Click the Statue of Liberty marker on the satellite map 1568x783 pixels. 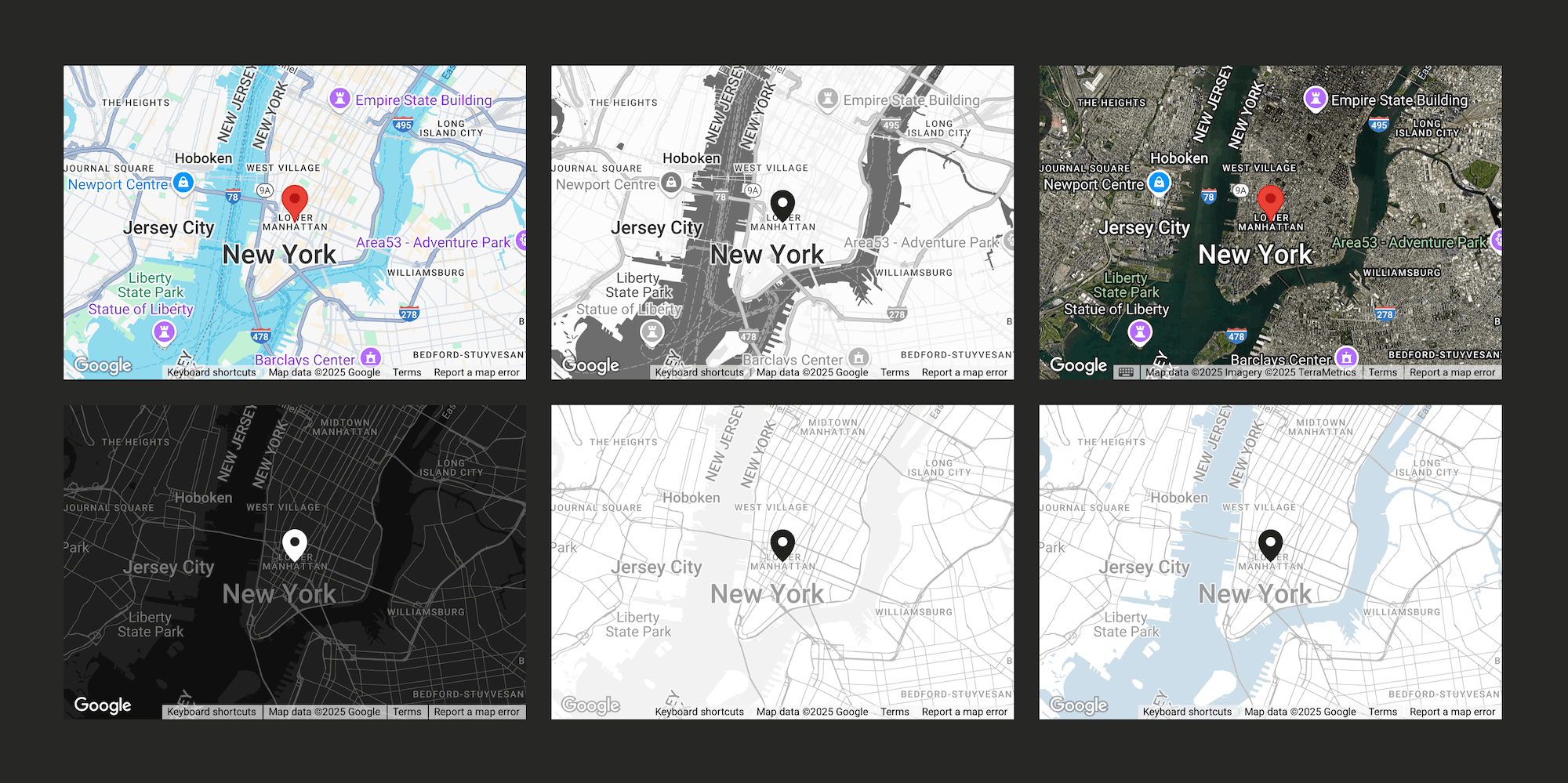tap(1140, 332)
